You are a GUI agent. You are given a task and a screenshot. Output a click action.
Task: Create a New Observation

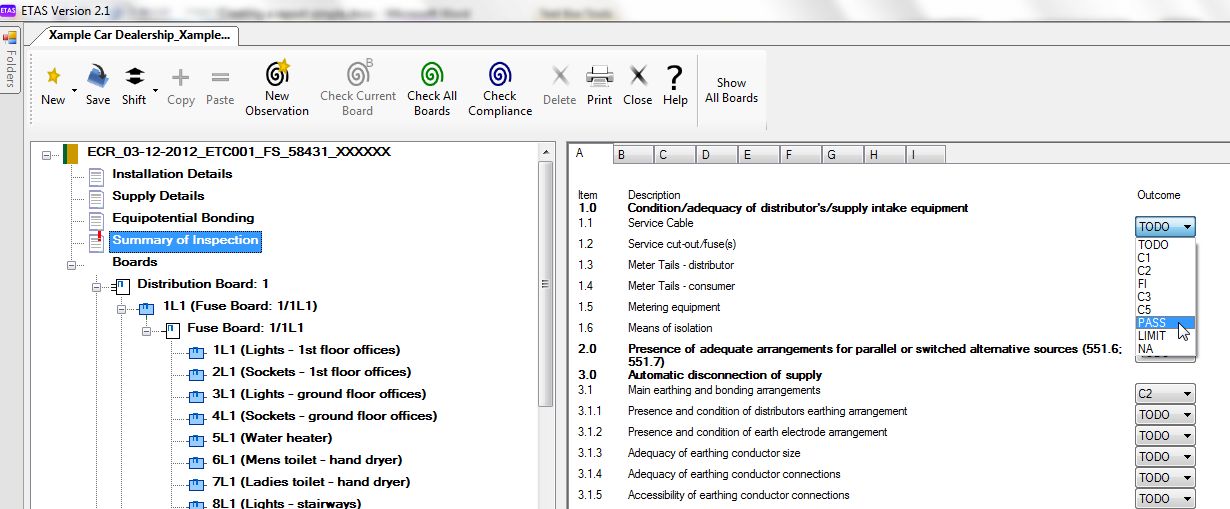(277, 73)
